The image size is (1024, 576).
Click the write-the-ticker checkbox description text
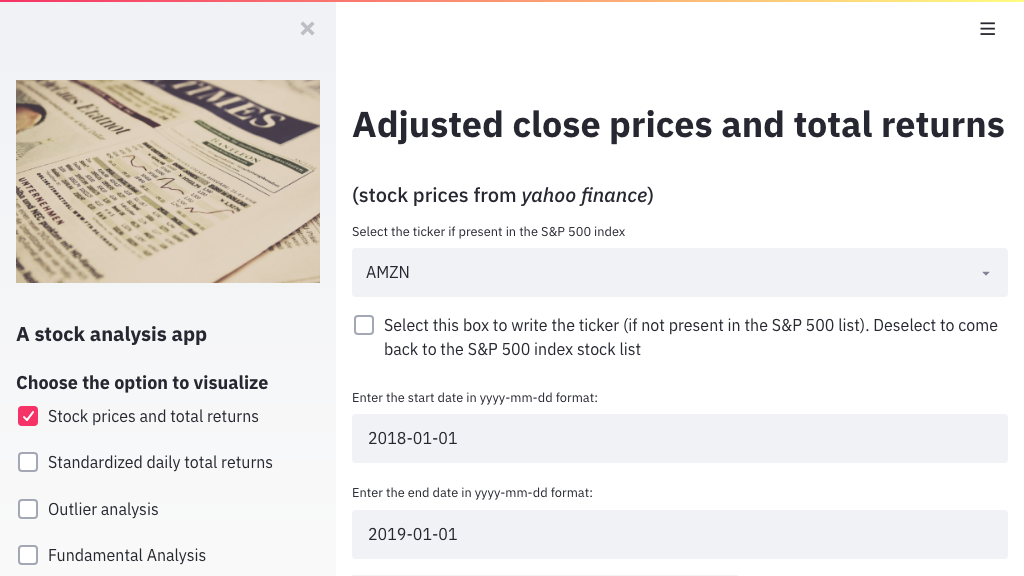[x=690, y=337]
